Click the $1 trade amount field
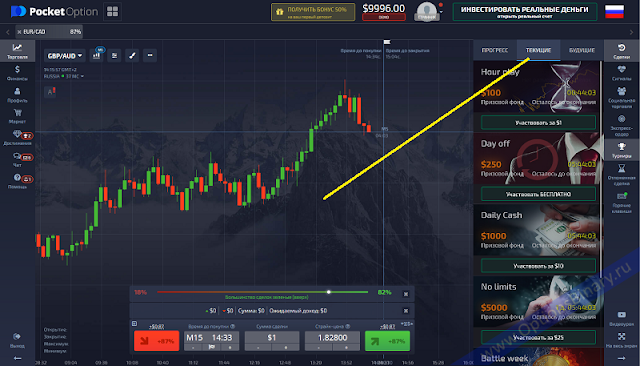The height and width of the screenshot is (366, 640). pyautogui.click(x=272, y=337)
